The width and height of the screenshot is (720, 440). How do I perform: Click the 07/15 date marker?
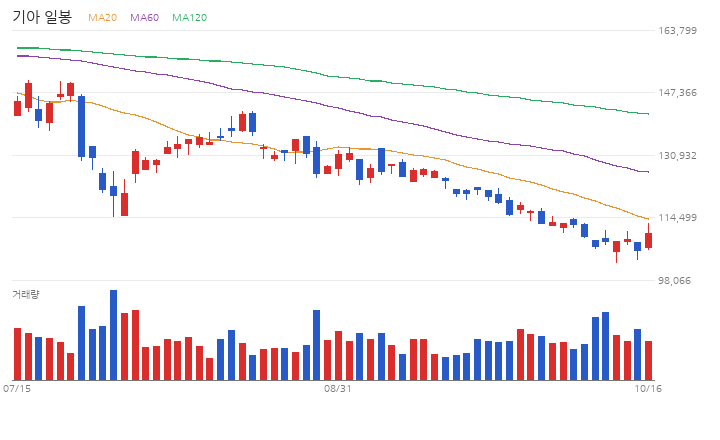point(17,389)
